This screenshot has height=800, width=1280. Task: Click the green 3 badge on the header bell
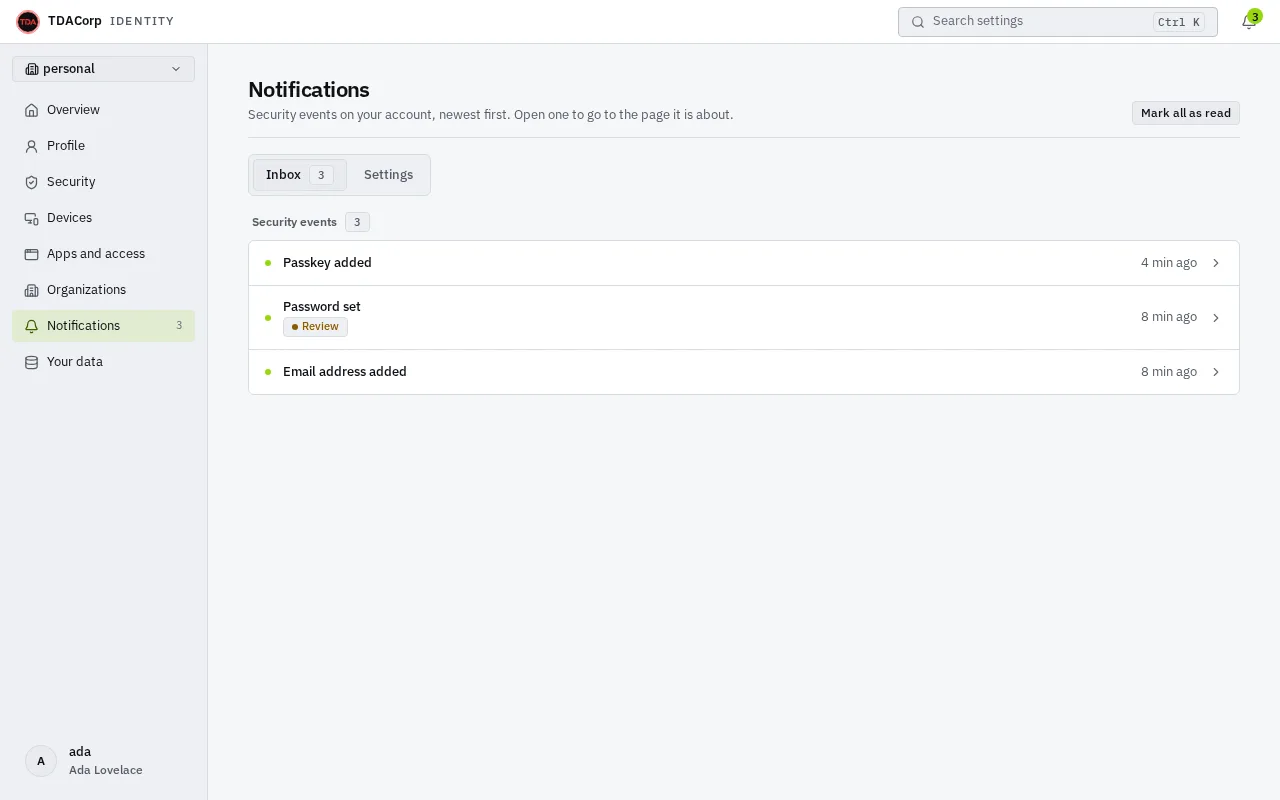pyautogui.click(x=1255, y=16)
